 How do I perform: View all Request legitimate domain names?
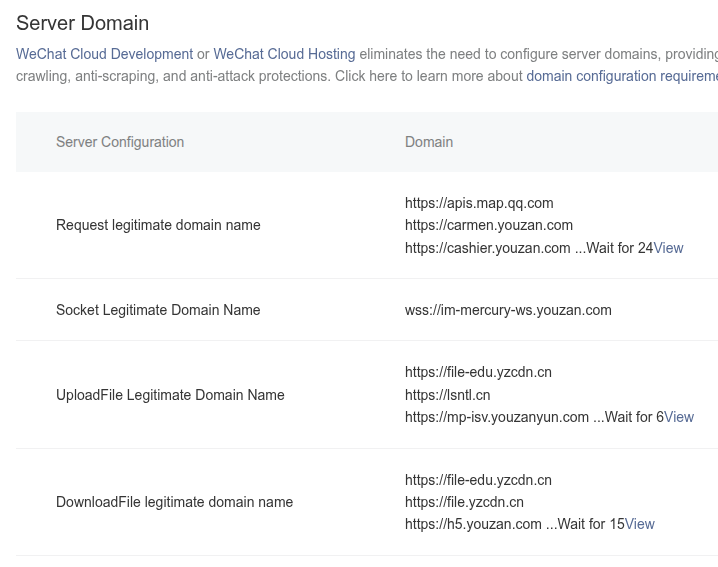click(x=668, y=248)
